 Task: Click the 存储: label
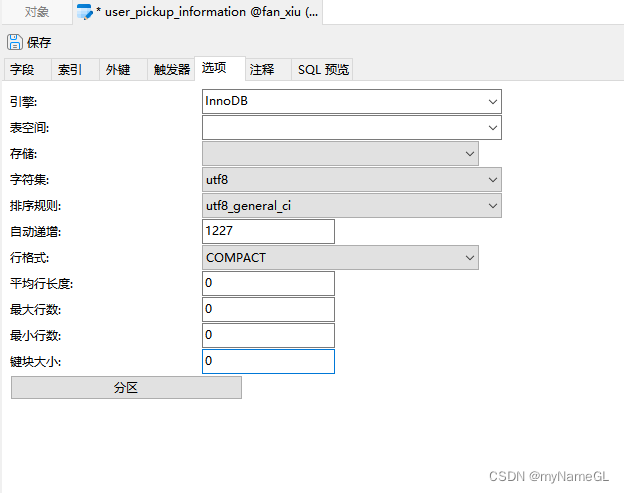pos(23,154)
